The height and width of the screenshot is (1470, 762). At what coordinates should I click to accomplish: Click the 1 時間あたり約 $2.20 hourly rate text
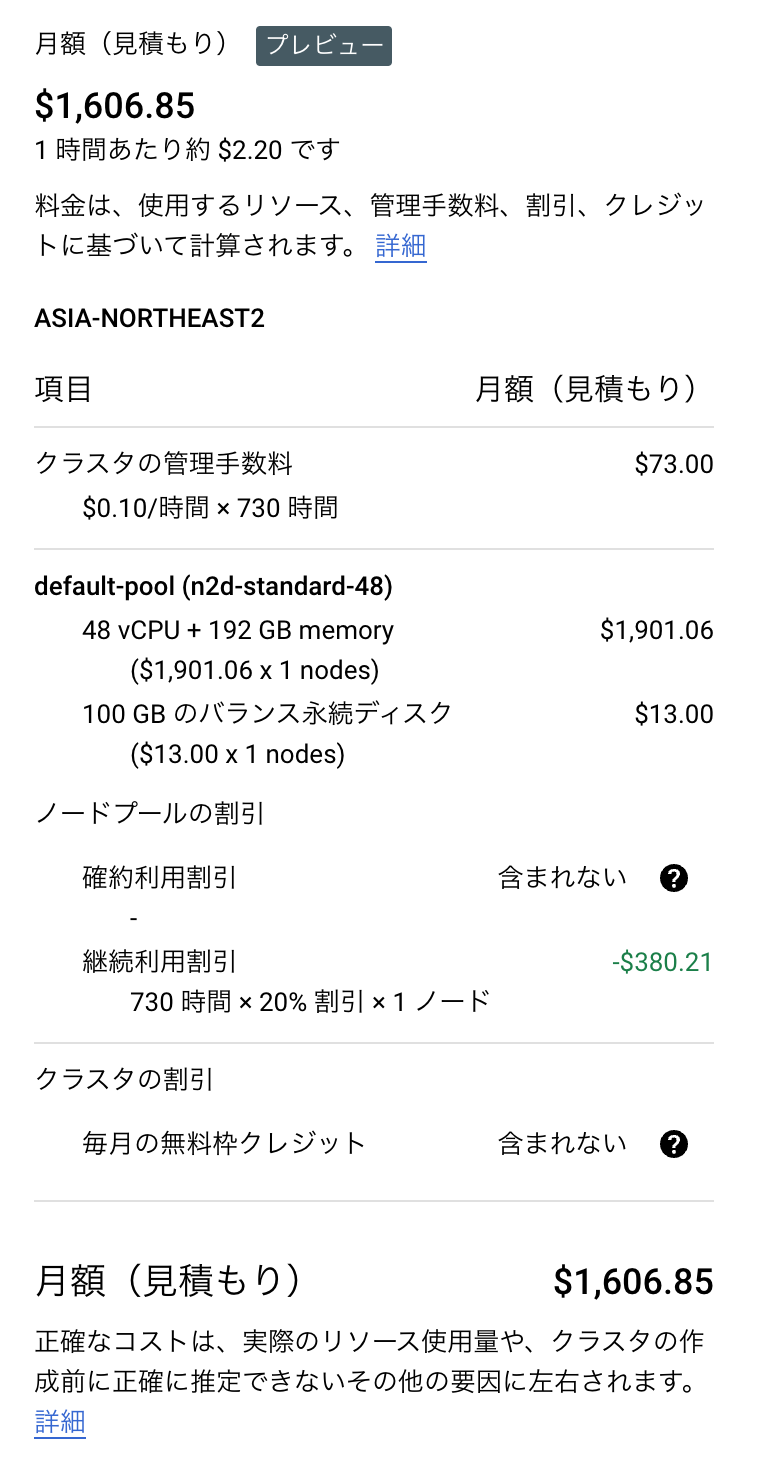(x=187, y=150)
